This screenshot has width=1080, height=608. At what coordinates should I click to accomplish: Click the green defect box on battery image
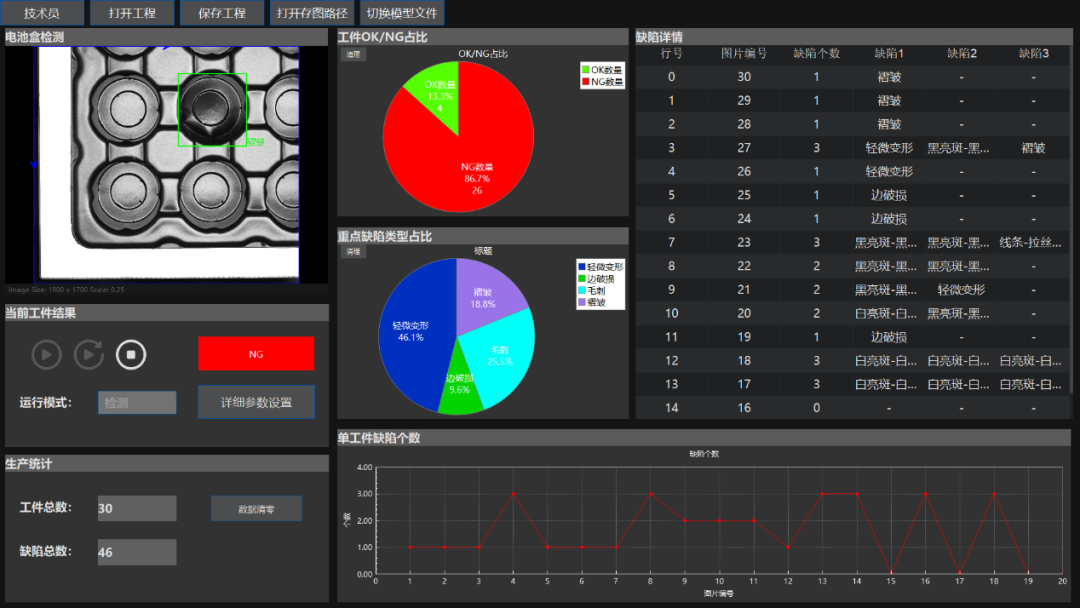212,110
